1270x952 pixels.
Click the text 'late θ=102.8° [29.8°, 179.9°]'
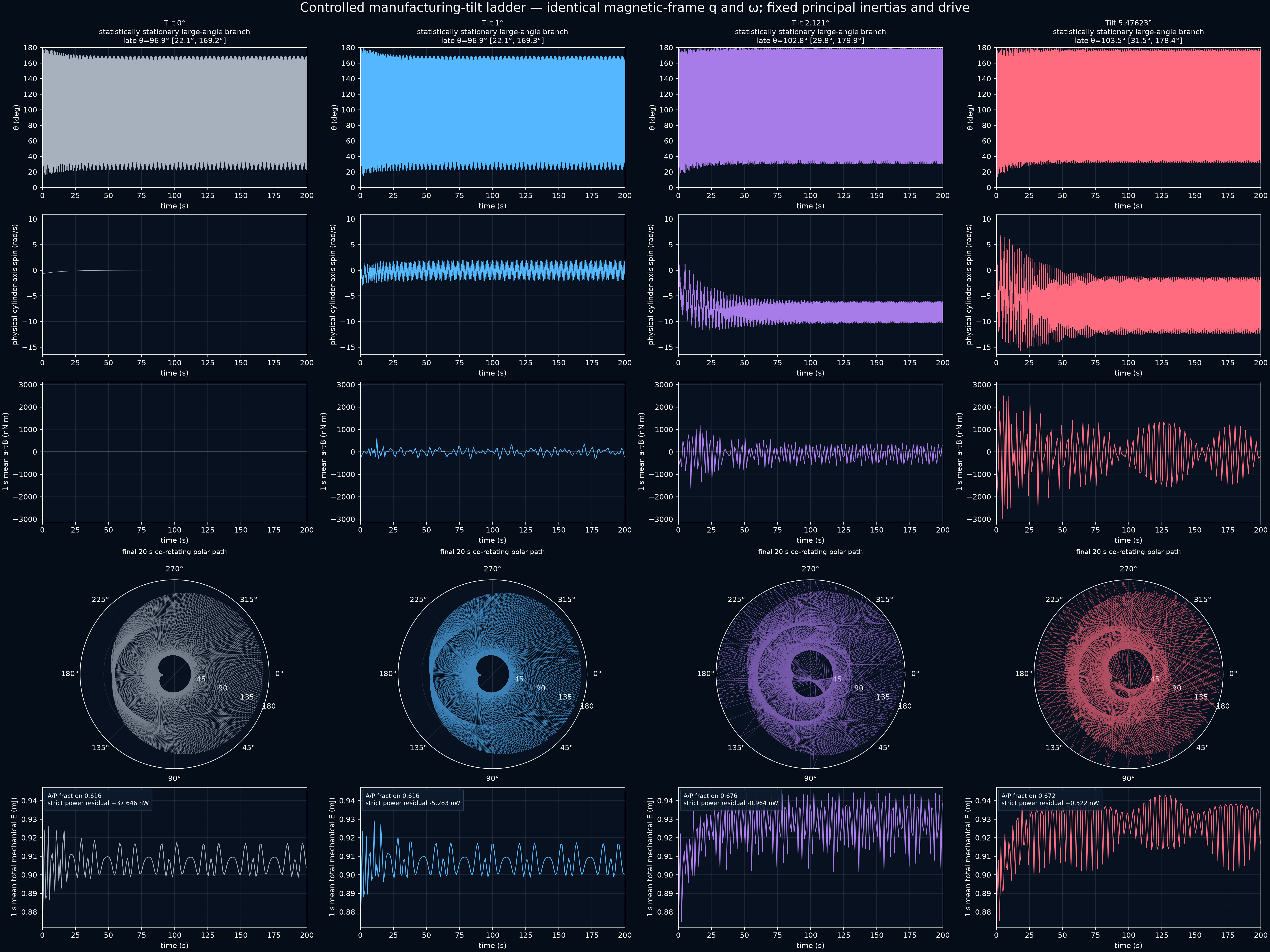pyautogui.click(x=810, y=41)
